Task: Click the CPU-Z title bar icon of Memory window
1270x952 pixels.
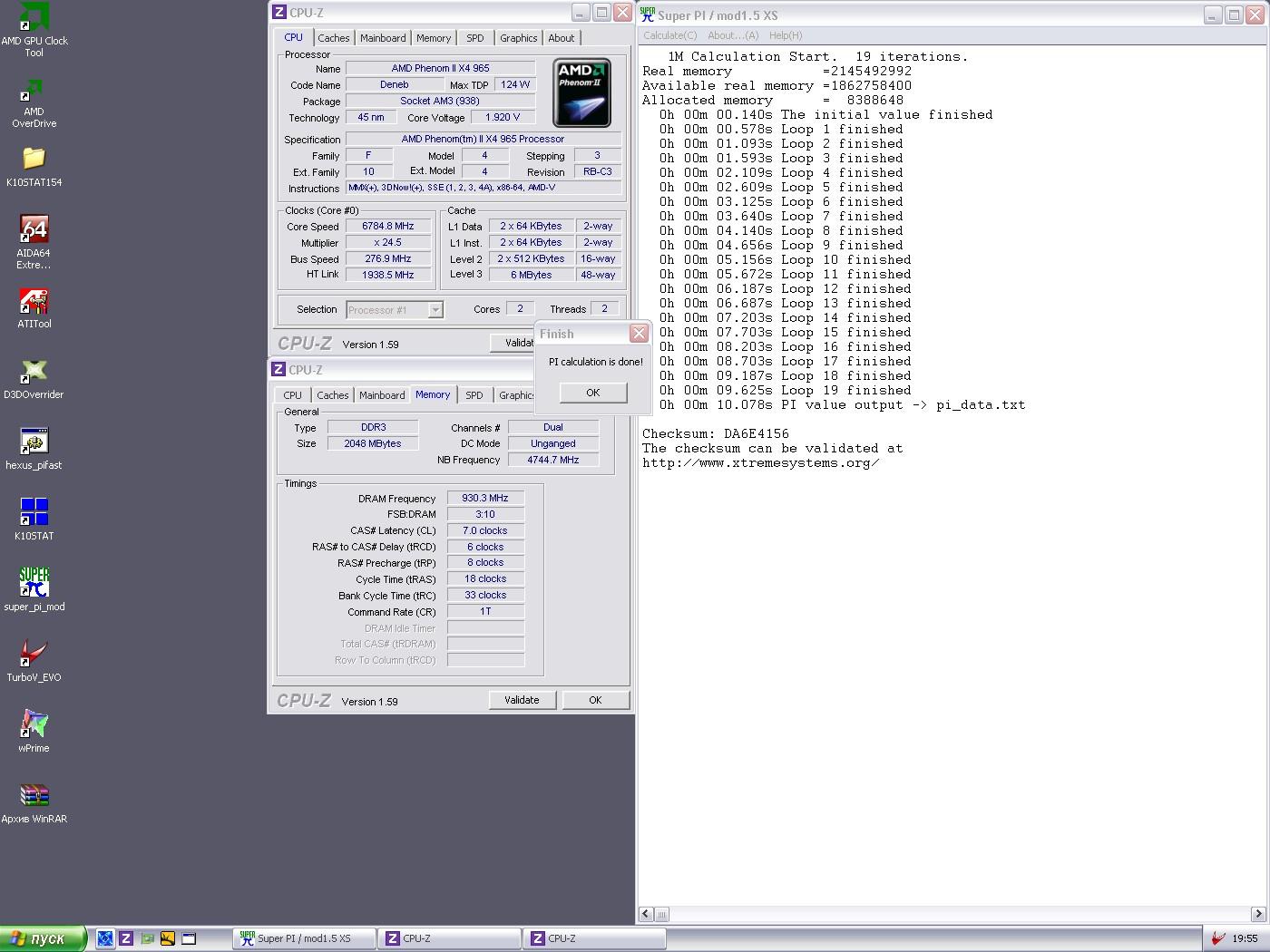Action: tap(279, 370)
